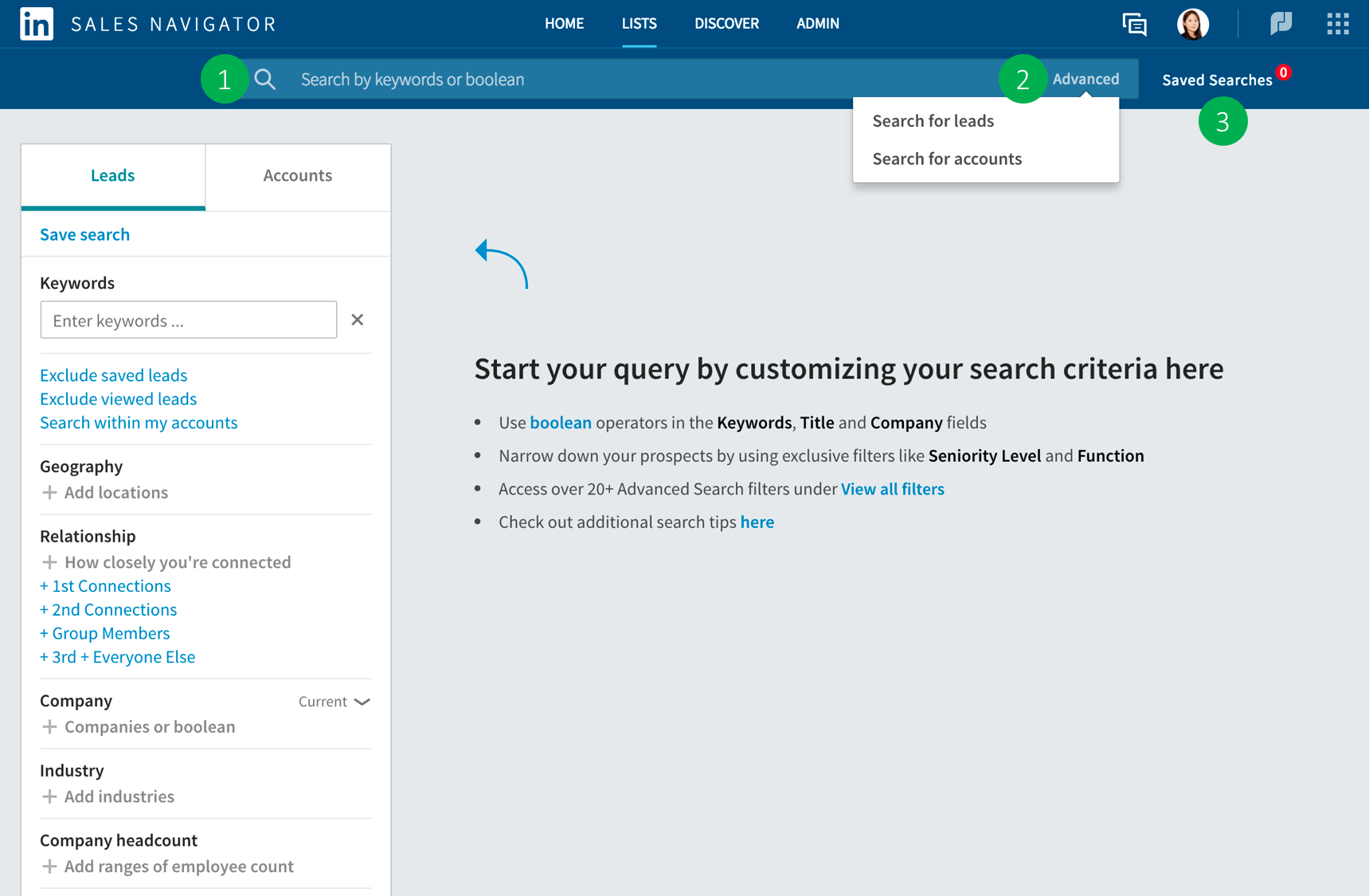Viewport: 1369px width, 896px height.
Task: Open the Company Current dropdown
Action: point(334,702)
